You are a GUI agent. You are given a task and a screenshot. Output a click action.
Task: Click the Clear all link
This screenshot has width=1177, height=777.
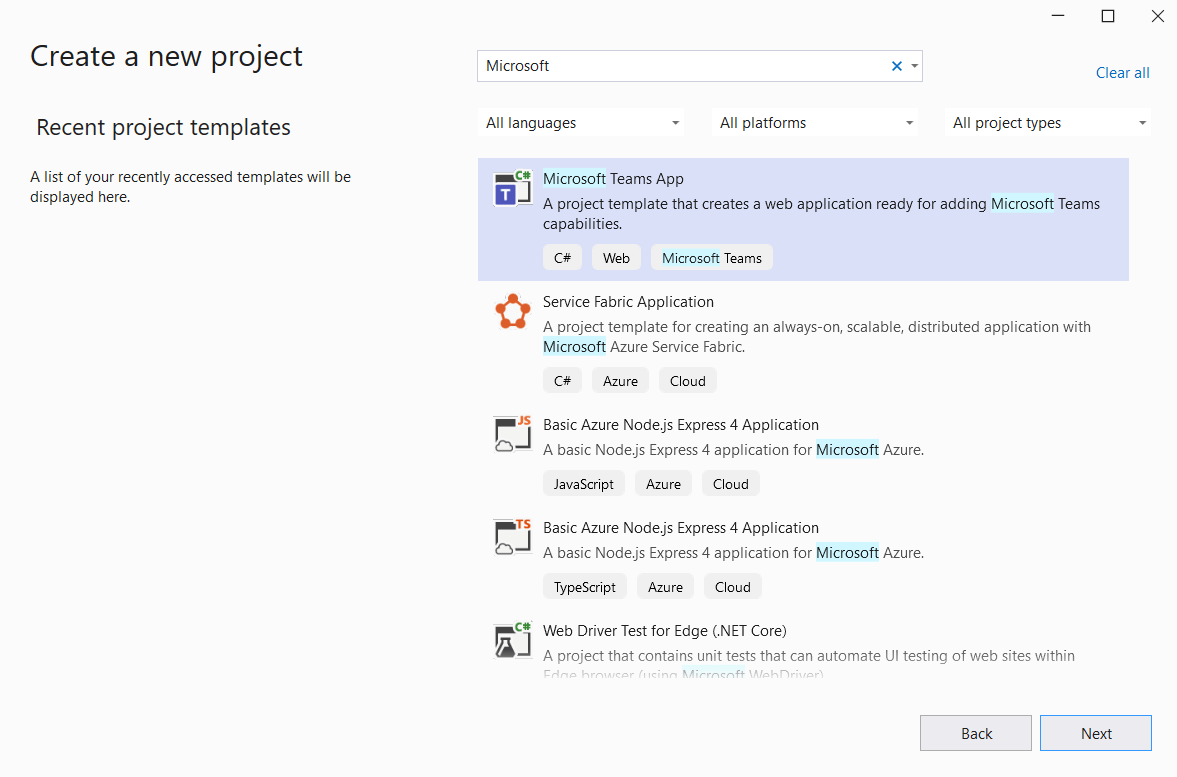[x=1122, y=73]
